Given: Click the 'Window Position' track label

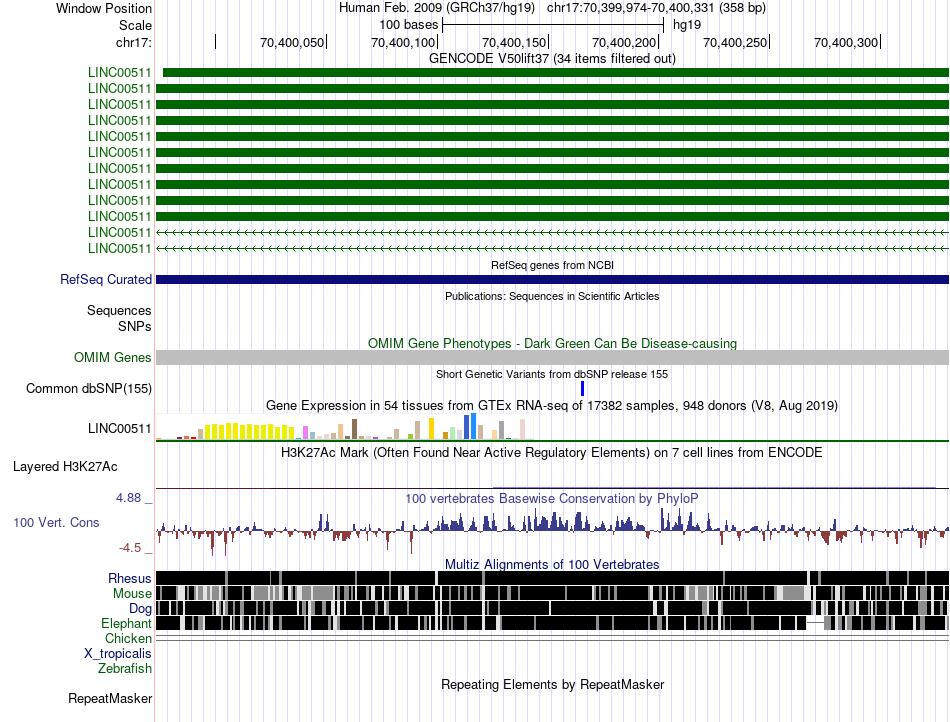Looking at the screenshot, I should click(104, 8).
